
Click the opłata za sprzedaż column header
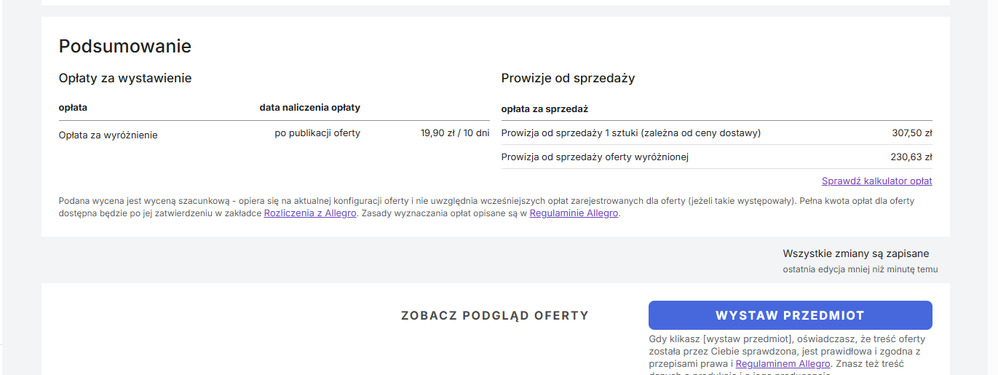[544, 109]
